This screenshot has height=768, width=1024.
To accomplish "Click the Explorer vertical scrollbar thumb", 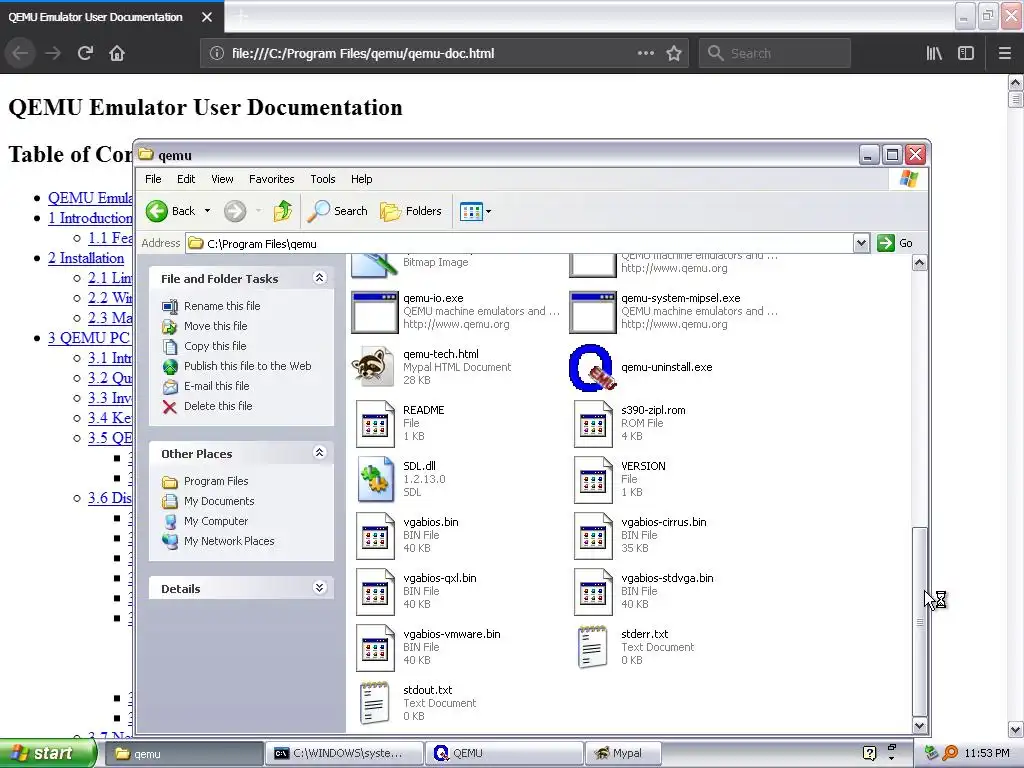I will [x=920, y=620].
